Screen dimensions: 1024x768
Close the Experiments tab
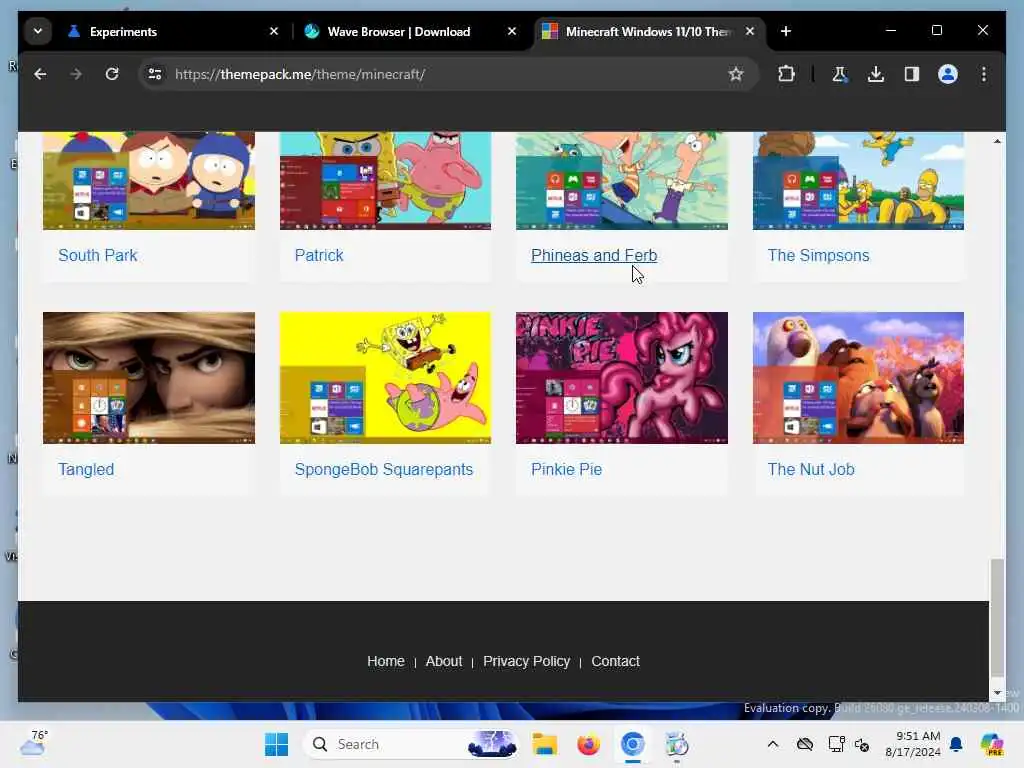click(x=274, y=31)
